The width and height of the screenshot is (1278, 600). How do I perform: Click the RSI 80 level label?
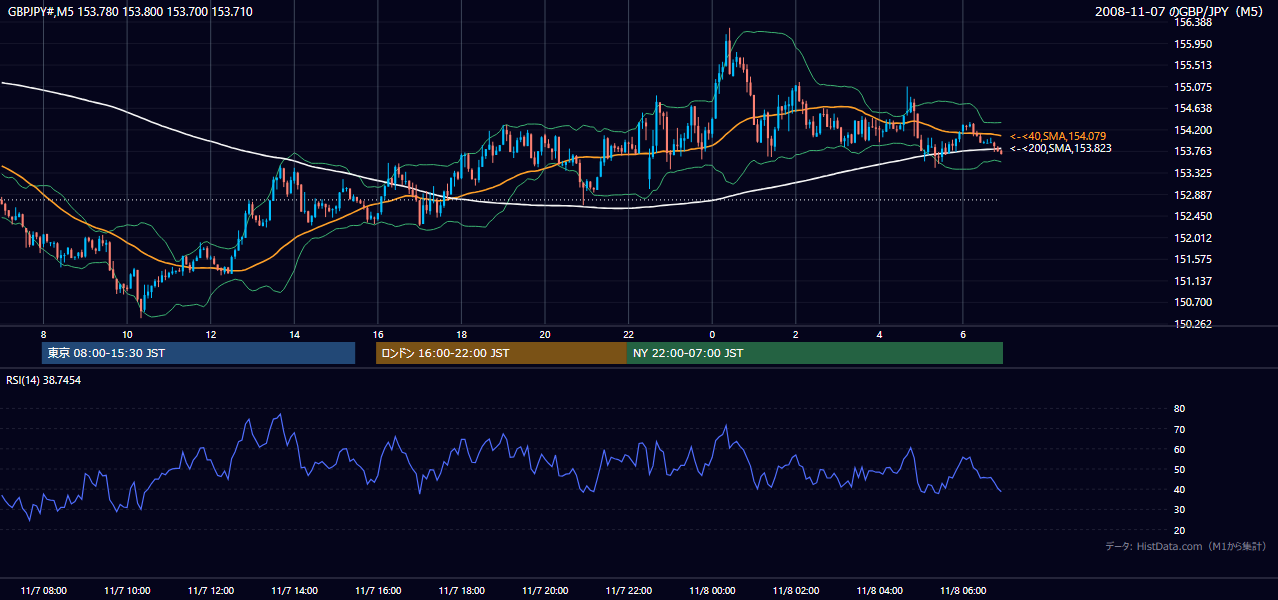(1179, 409)
